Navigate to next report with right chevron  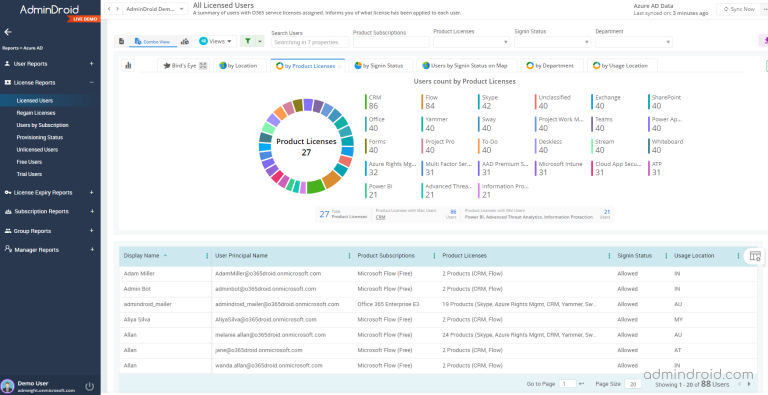[117, 9]
